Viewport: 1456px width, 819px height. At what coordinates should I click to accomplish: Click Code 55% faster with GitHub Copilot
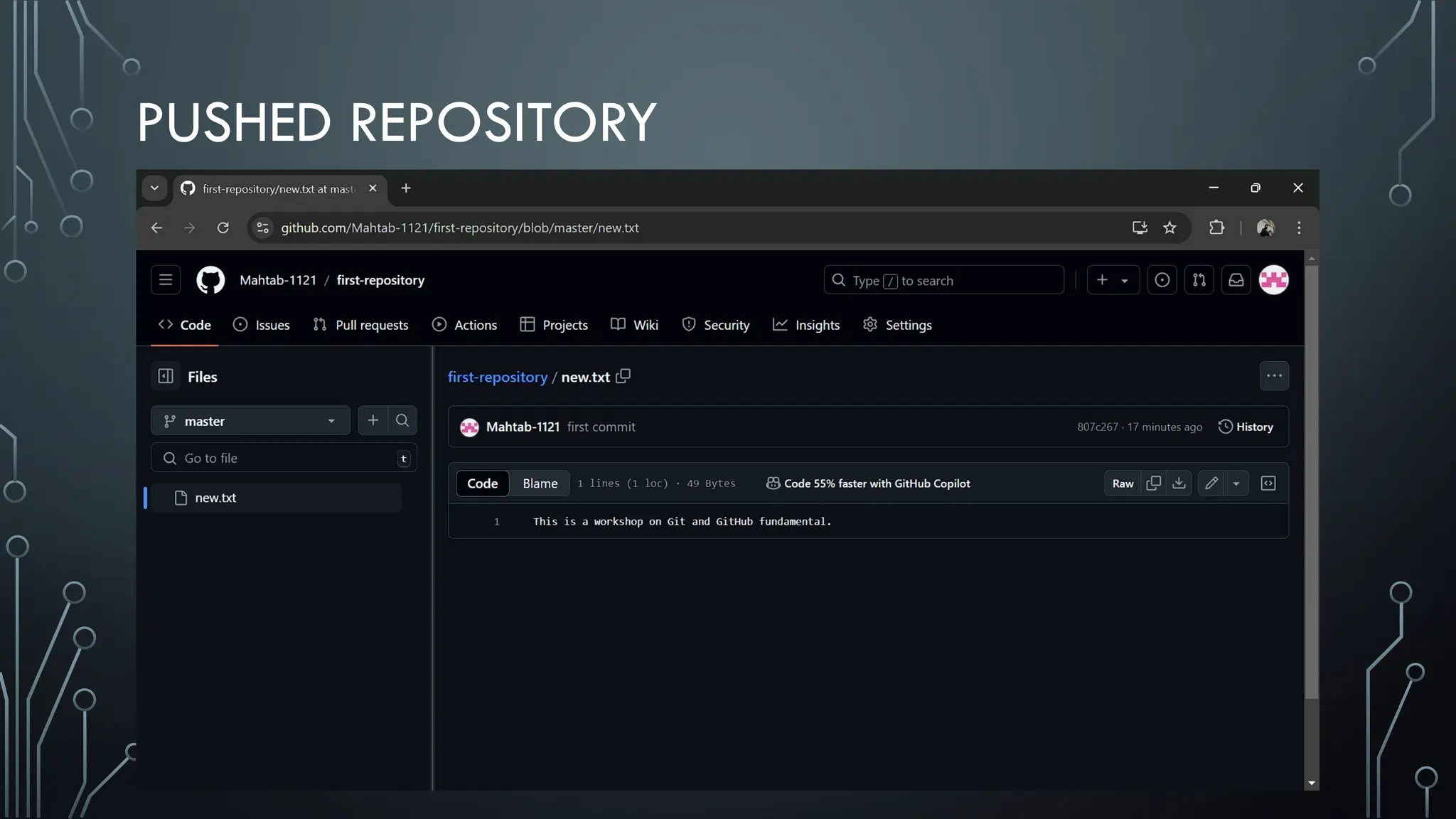coord(868,483)
